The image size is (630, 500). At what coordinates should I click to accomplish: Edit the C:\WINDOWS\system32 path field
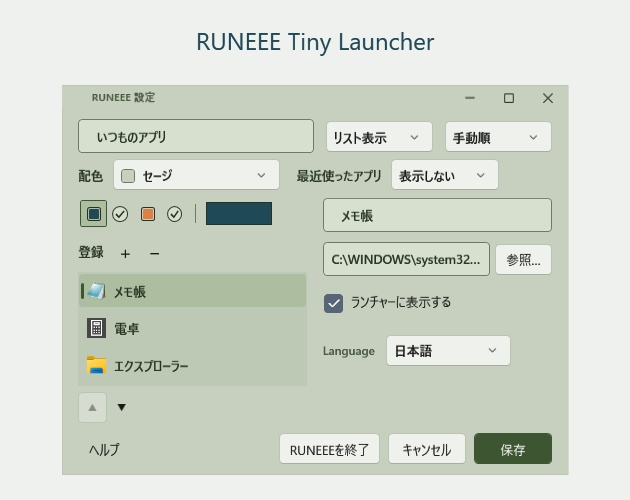[406, 259]
